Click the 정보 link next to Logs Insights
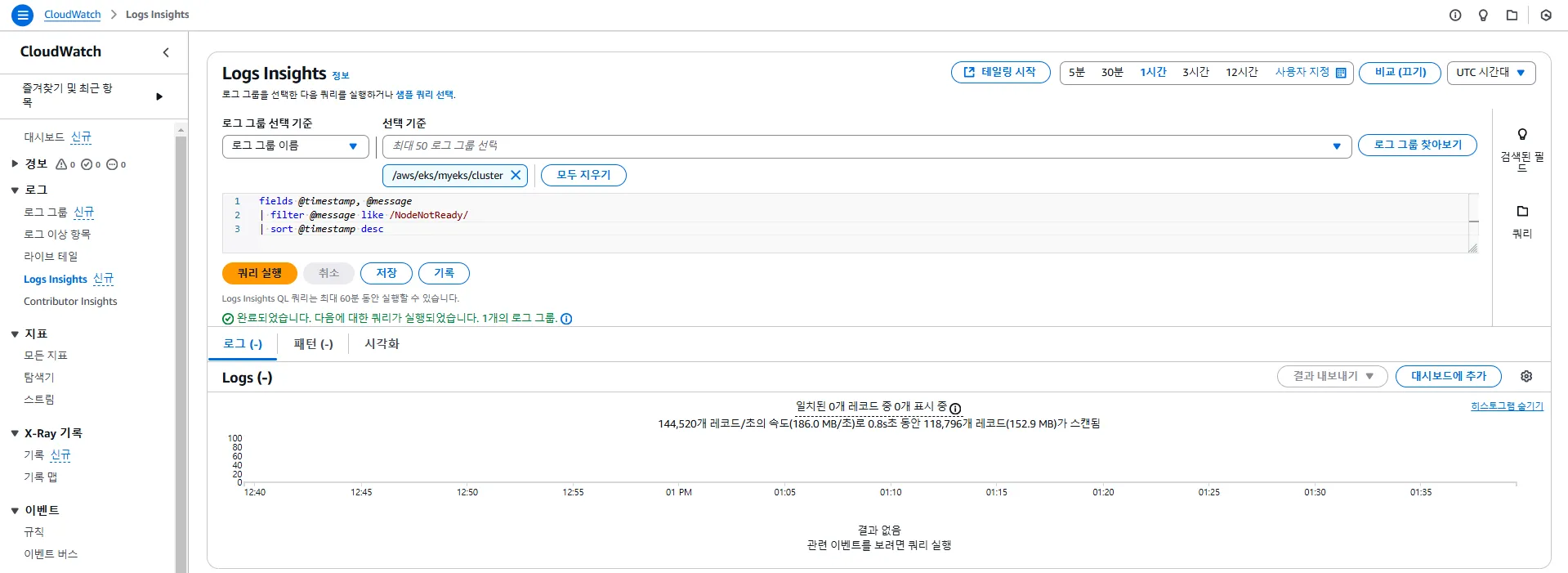Image resolution: width=1568 pixels, height=573 pixels. pyautogui.click(x=341, y=75)
